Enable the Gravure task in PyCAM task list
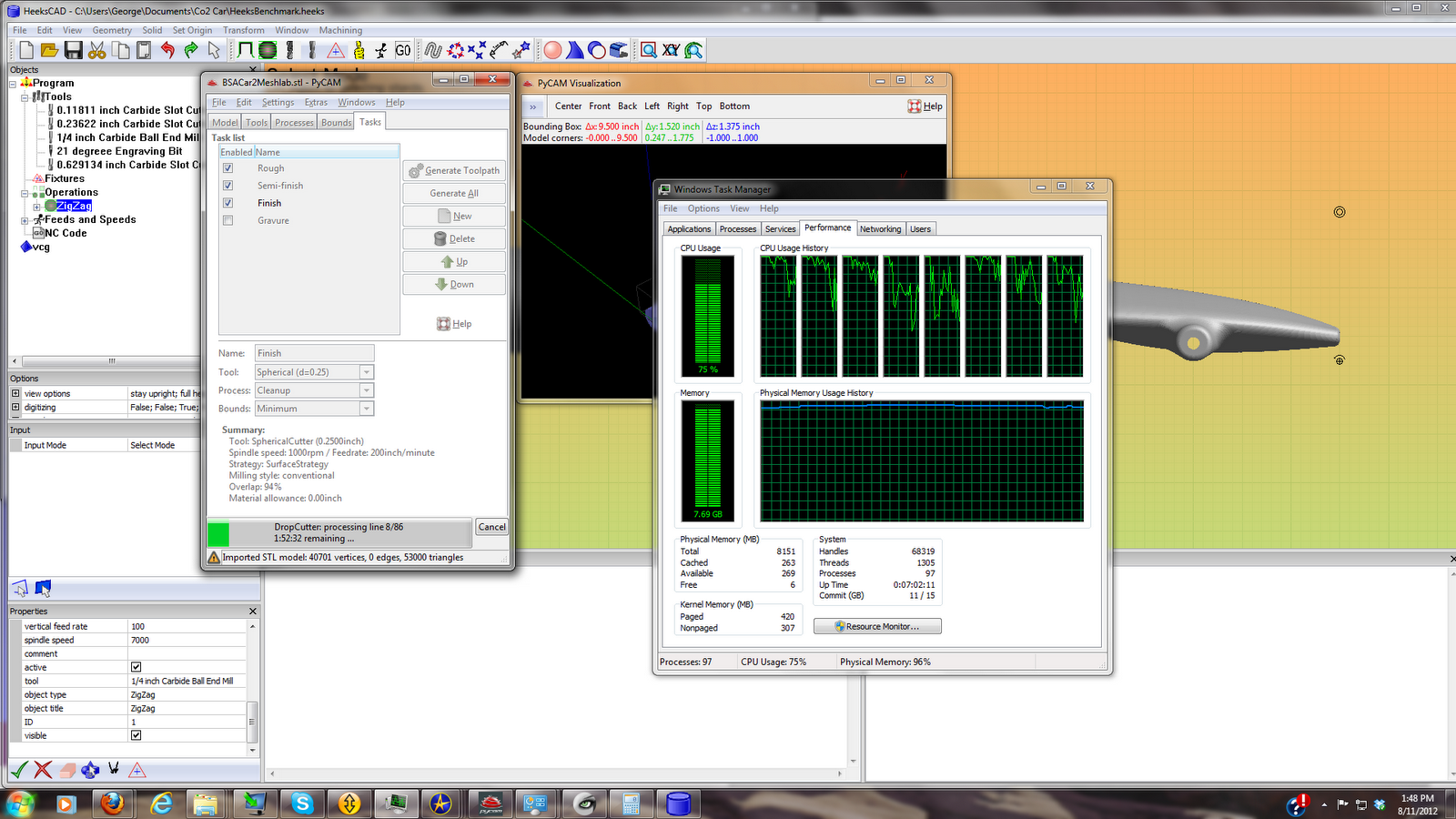The image size is (1456, 819). point(227,220)
